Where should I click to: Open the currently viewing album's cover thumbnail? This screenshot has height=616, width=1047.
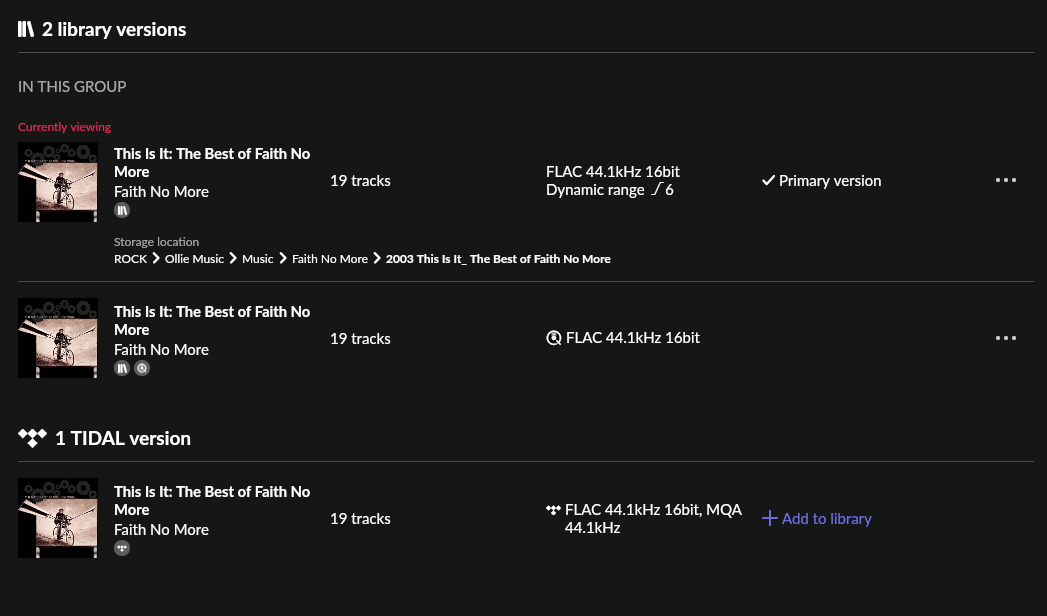[x=58, y=182]
